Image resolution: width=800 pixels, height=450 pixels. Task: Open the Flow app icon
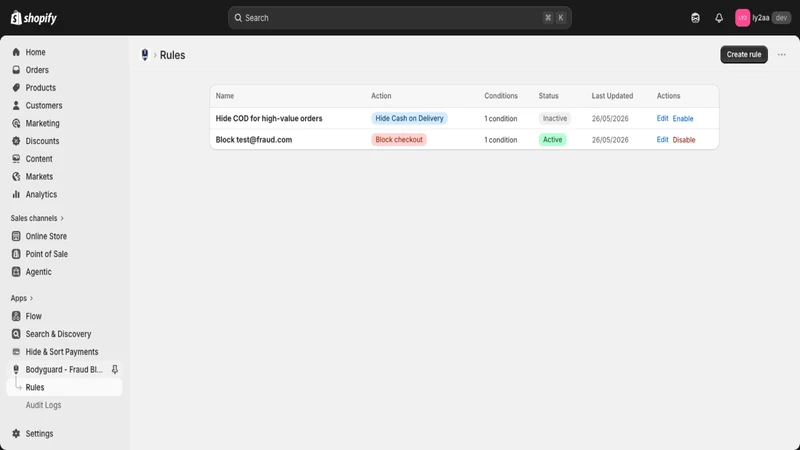pos(16,316)
